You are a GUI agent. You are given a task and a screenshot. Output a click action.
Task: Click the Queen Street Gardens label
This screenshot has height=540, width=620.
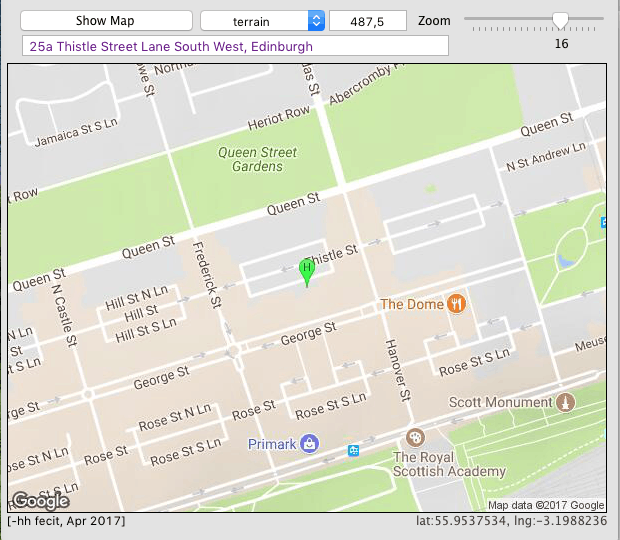pyautogui.click(x=258, y=159)
